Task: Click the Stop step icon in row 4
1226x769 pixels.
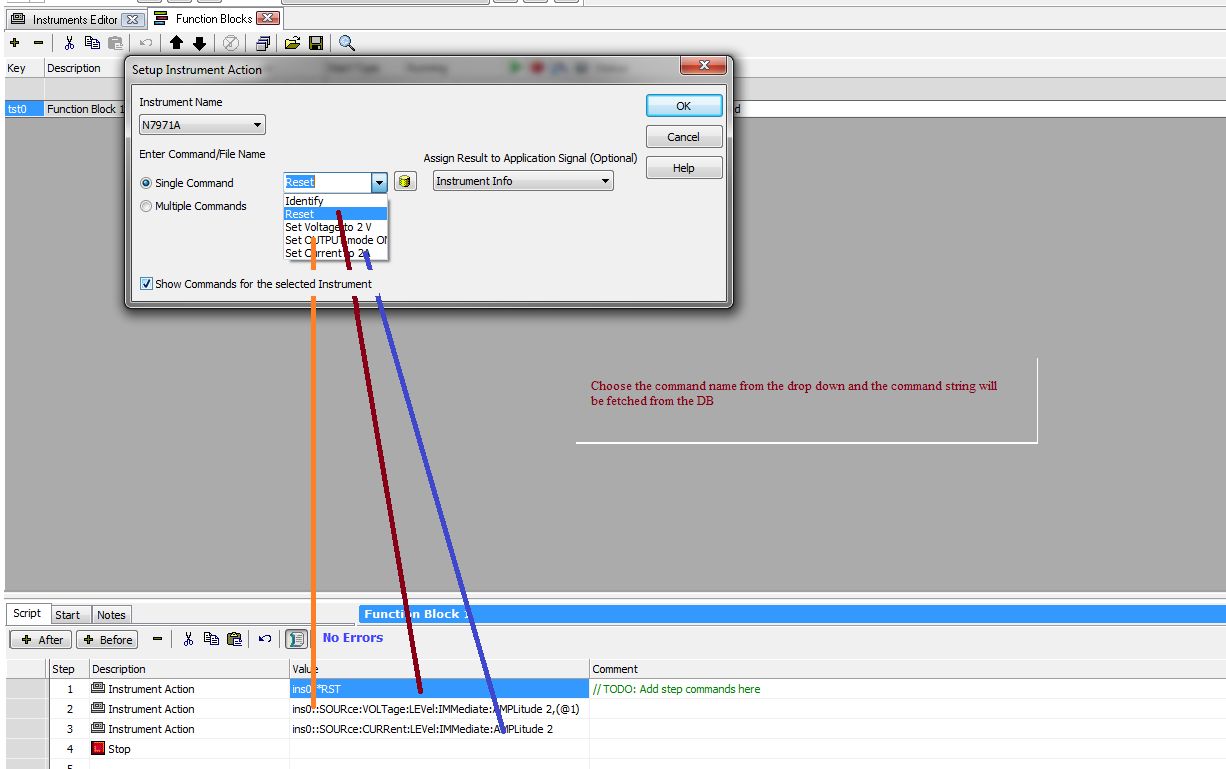Action: 98,749
